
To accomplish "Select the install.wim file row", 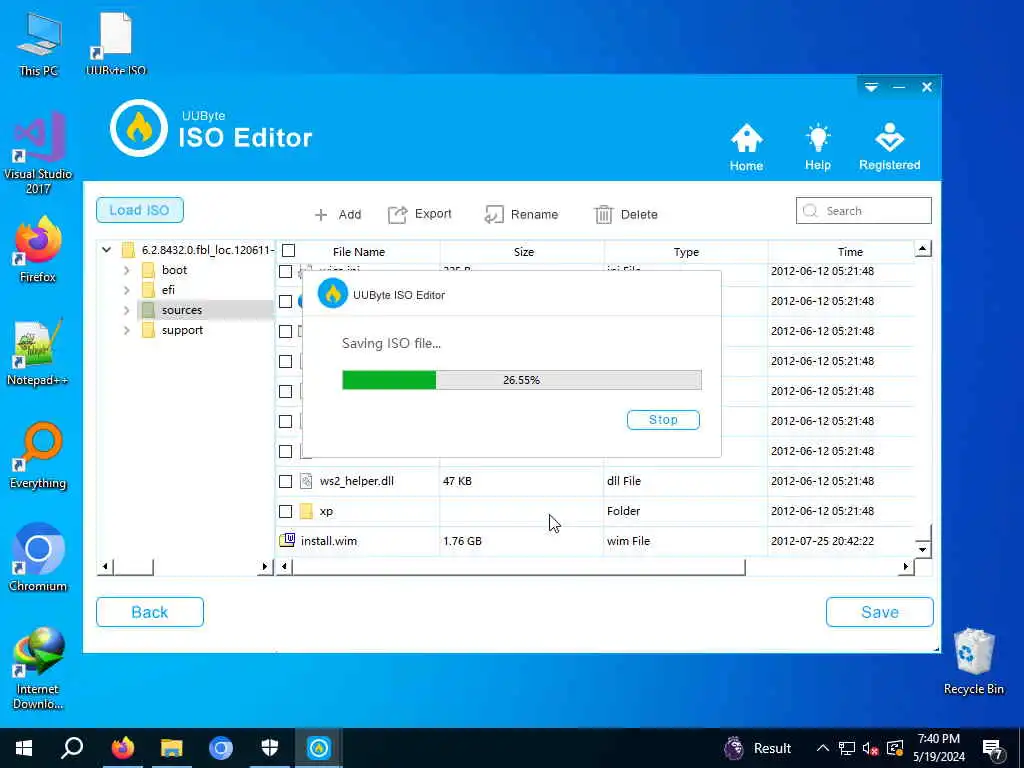I will coord(596,541).
